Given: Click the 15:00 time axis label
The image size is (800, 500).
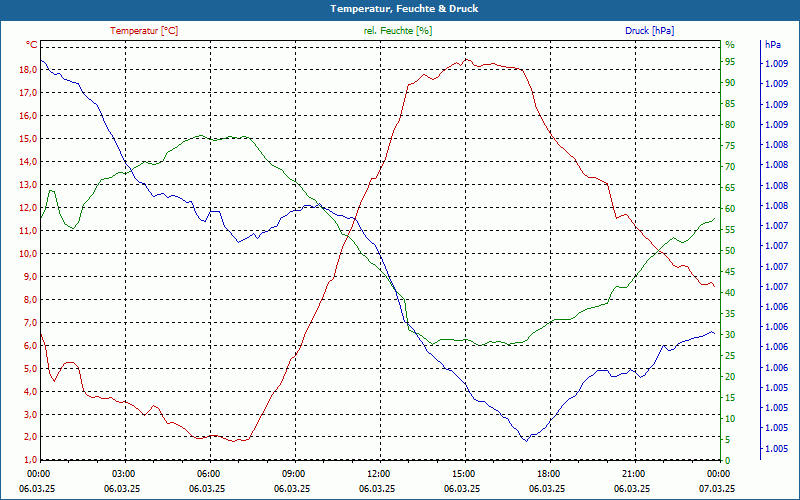Looking at the screenshot, I should click(463, 474).
